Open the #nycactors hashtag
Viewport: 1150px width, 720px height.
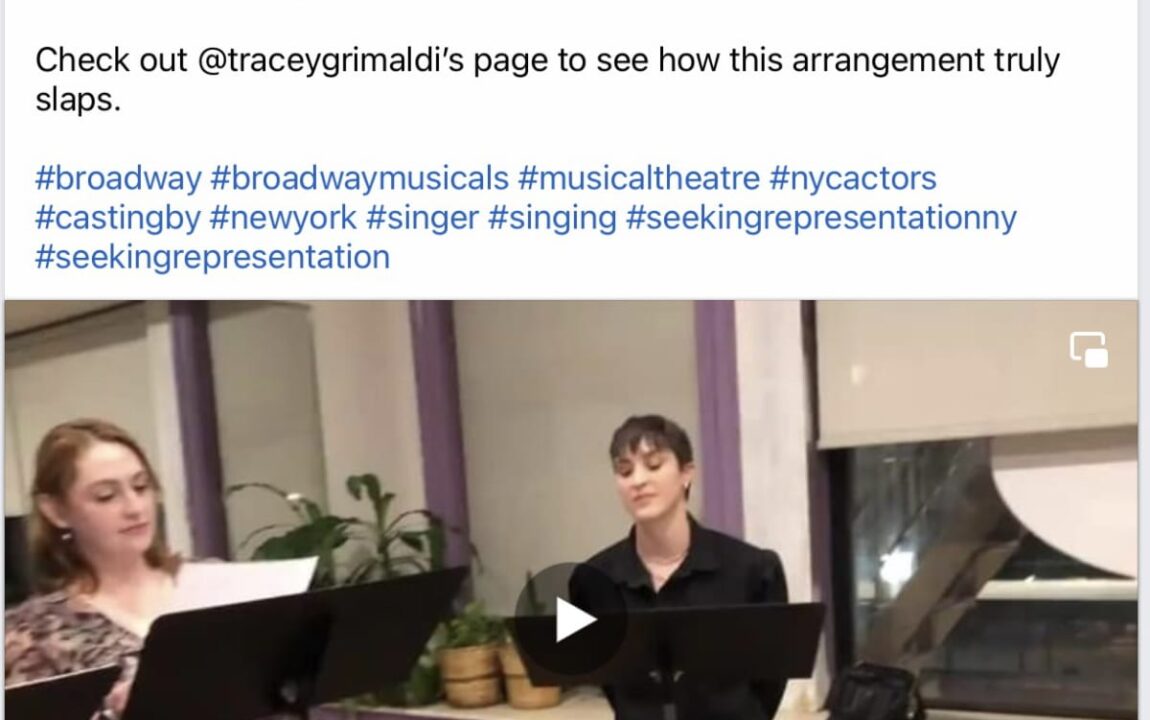(x=853, y=178)
